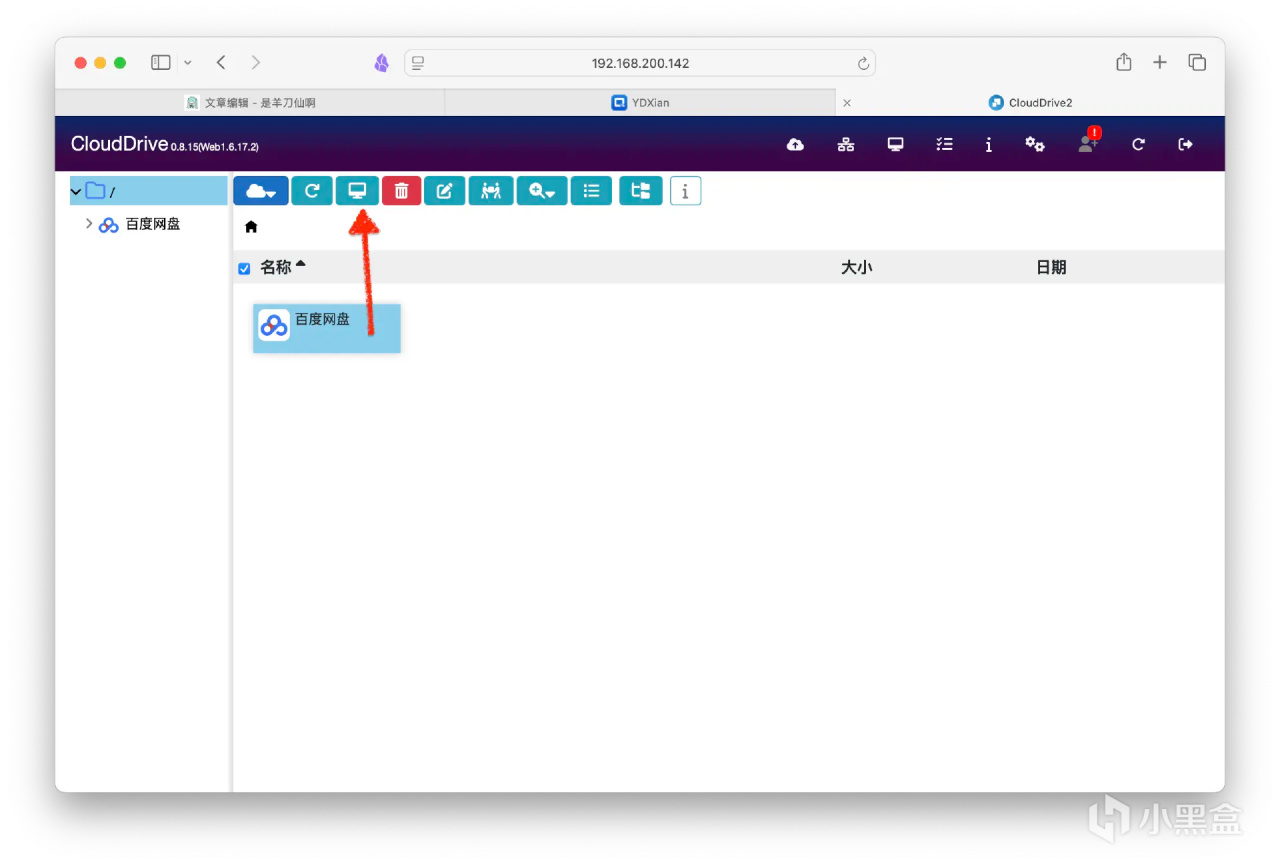Collapse the root '/' folder chevron in tree
1280x865 pixels.
76,191
